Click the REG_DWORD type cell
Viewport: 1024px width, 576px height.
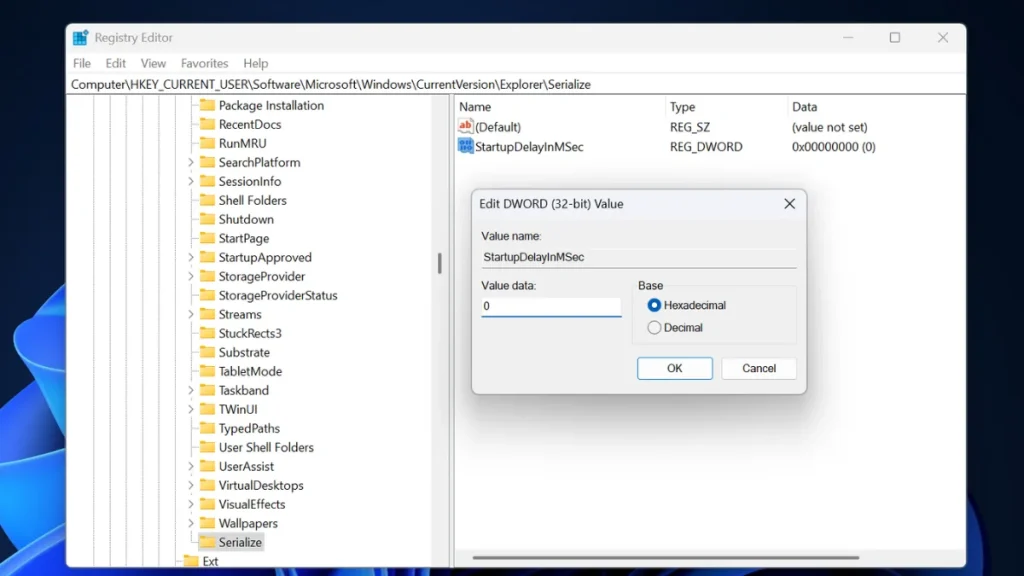click(x=706, y=146)
